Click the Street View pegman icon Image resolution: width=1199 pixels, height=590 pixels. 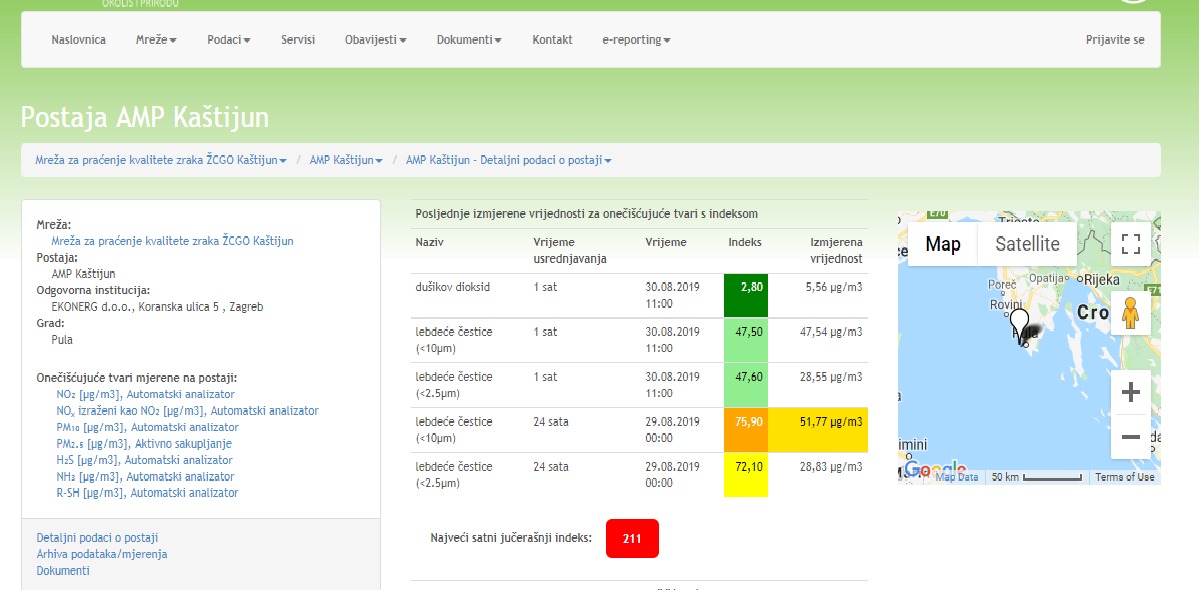(x=1131, y=313)
